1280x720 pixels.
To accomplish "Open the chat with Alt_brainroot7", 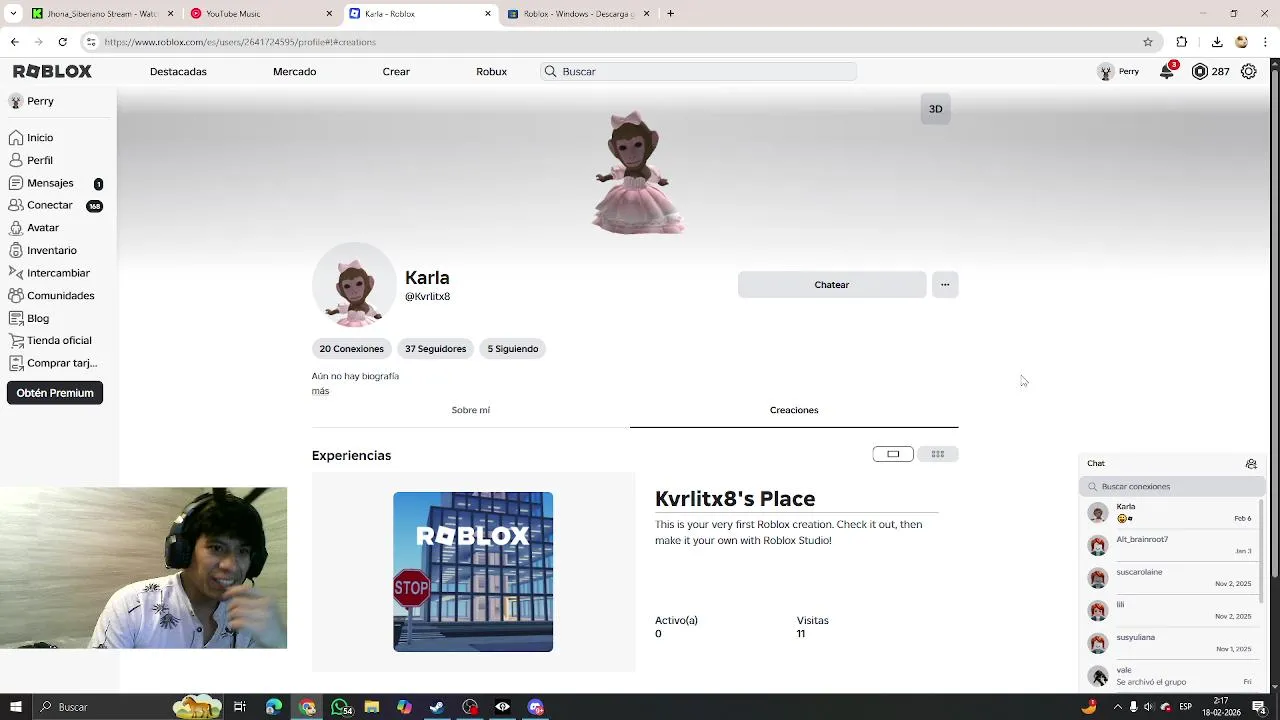I will point(1170,545).
